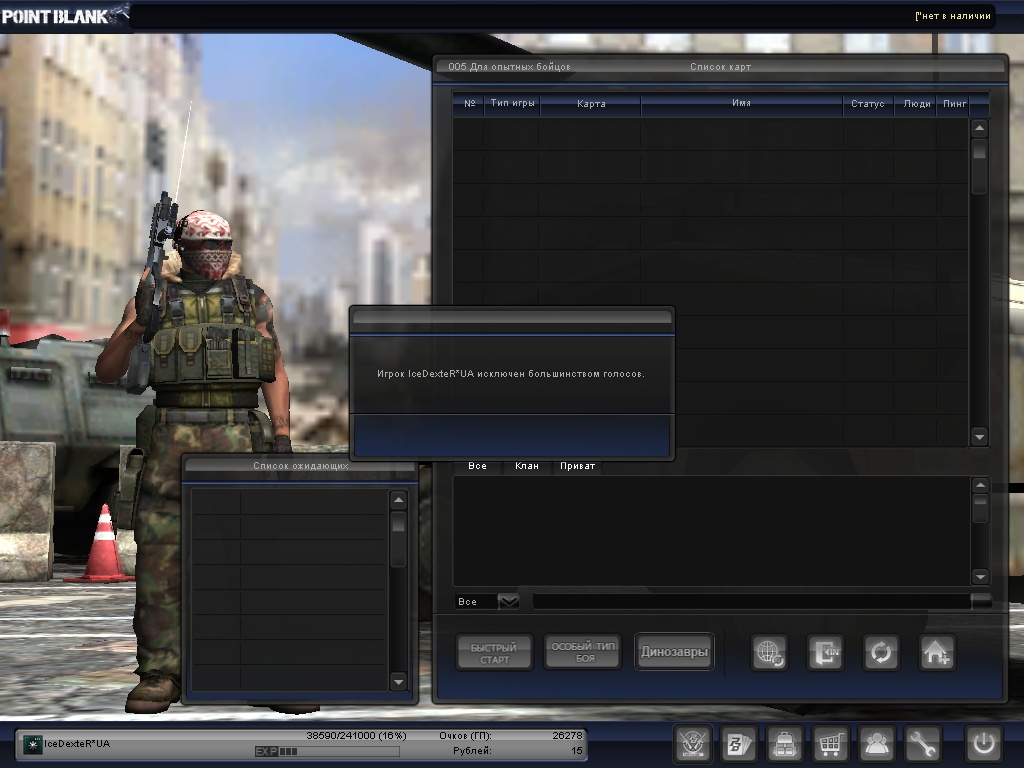Click the power exit icon
The image size is (1024, 768).
click(984, 743)
